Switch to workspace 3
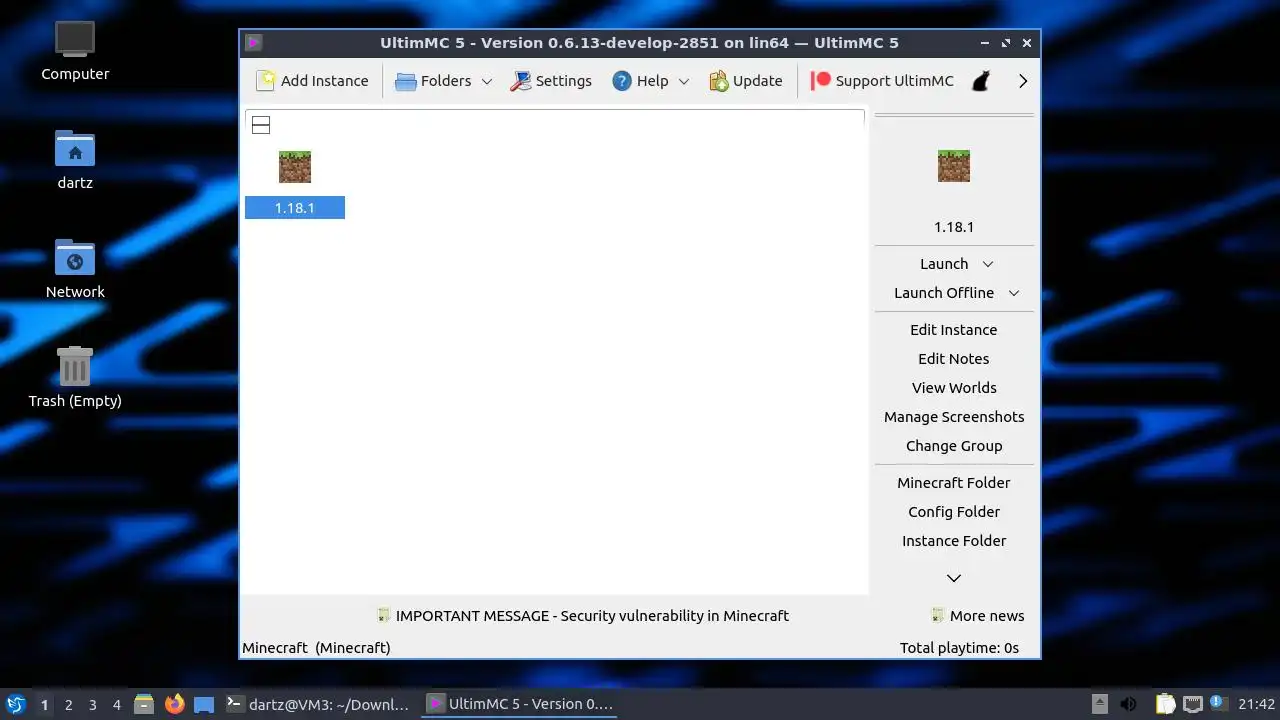 92,705
